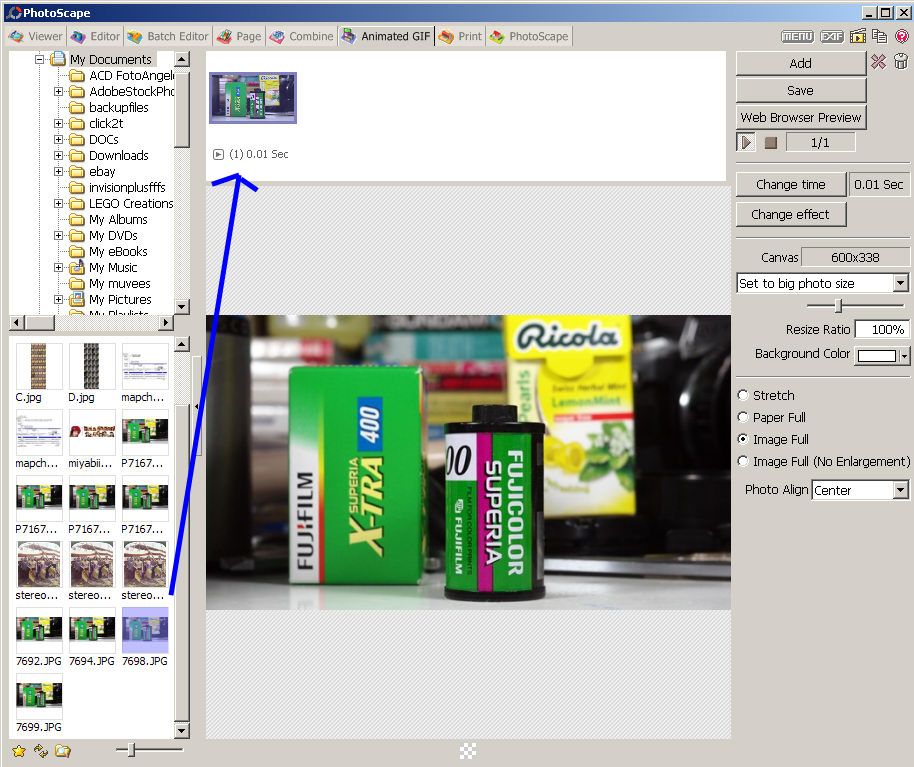Select the My Pictures folder icon
914x767 pixels.
(76, 300)
